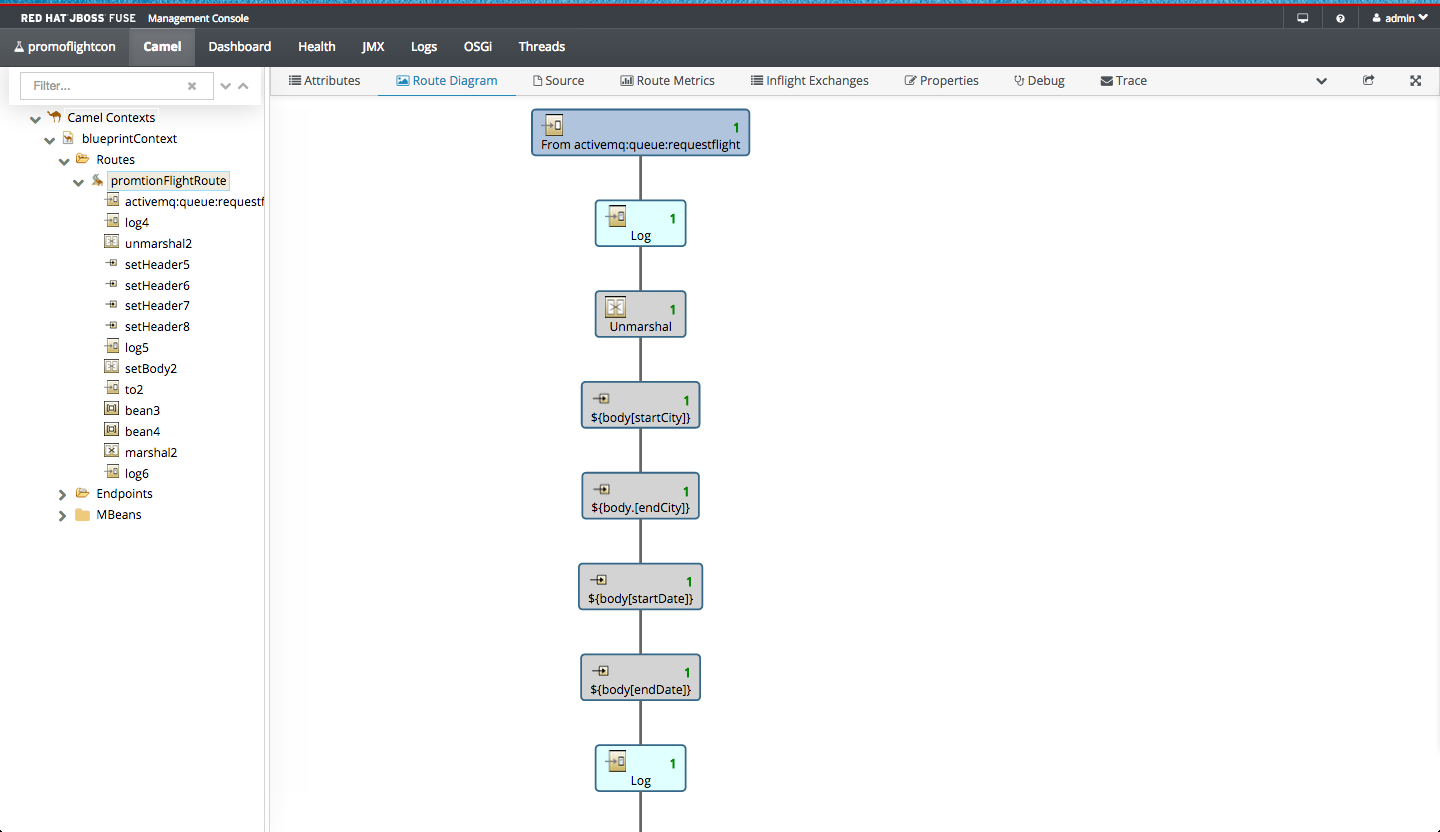This screenshot has height=832, width=1440.
Task: Click the share/export arrow icon
Action: [1369, 81]
